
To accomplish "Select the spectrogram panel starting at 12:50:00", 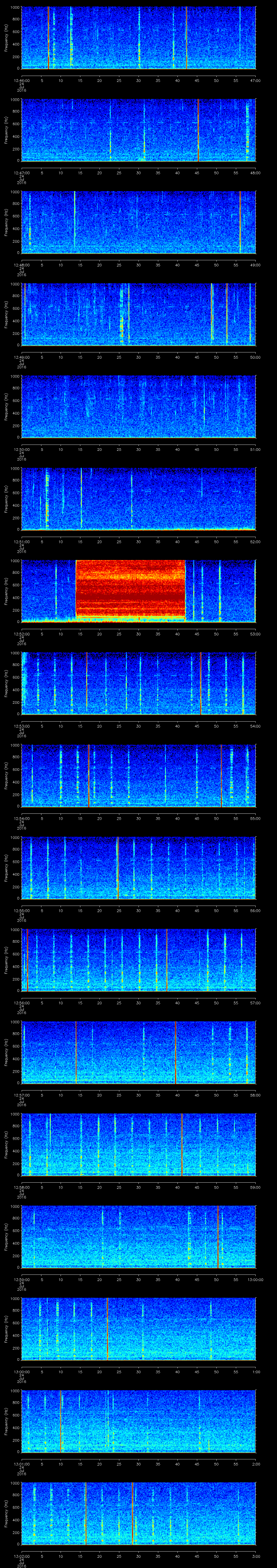I will coord(139,407).
